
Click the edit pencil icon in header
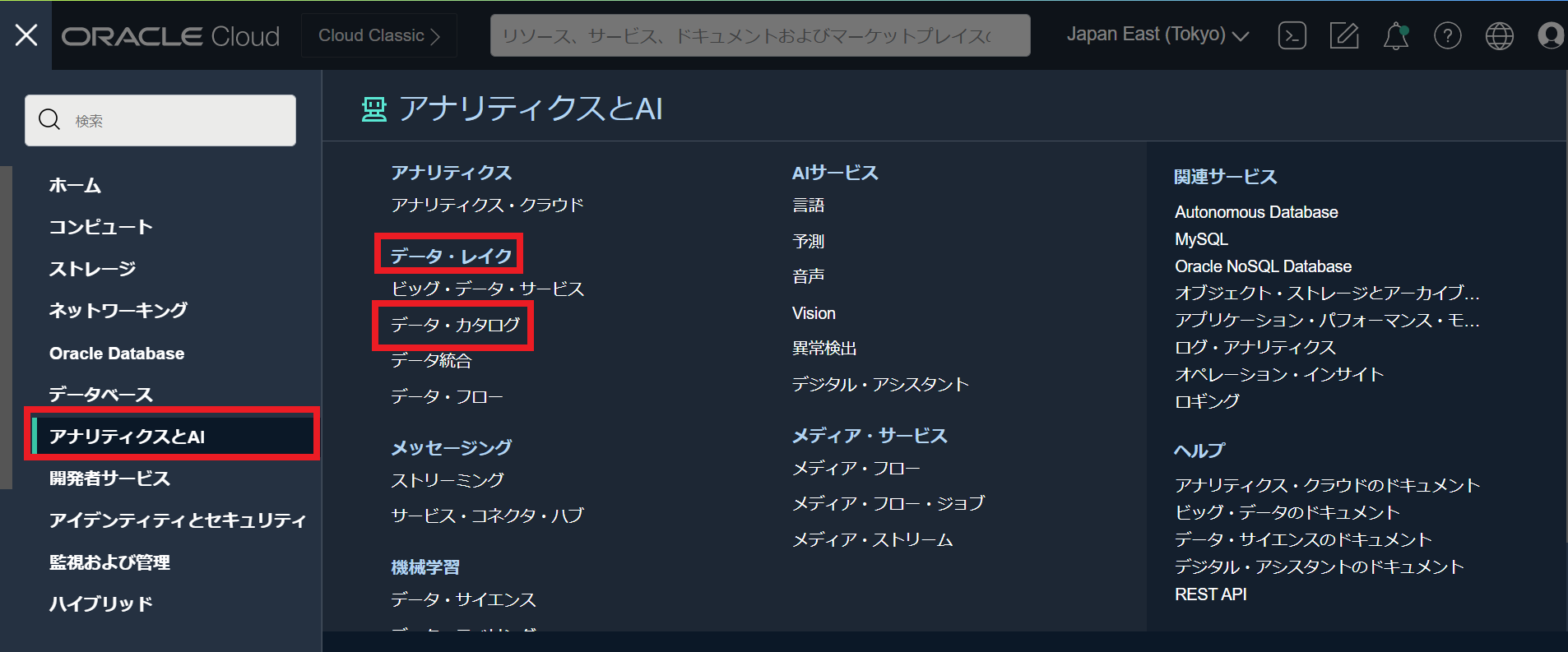coord(1343,35)
